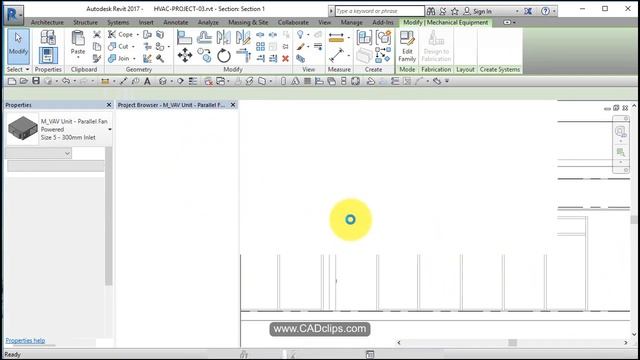The image size is (640, 360).
Task: Click the Edit Family button
Action: [x=407, y=47]
